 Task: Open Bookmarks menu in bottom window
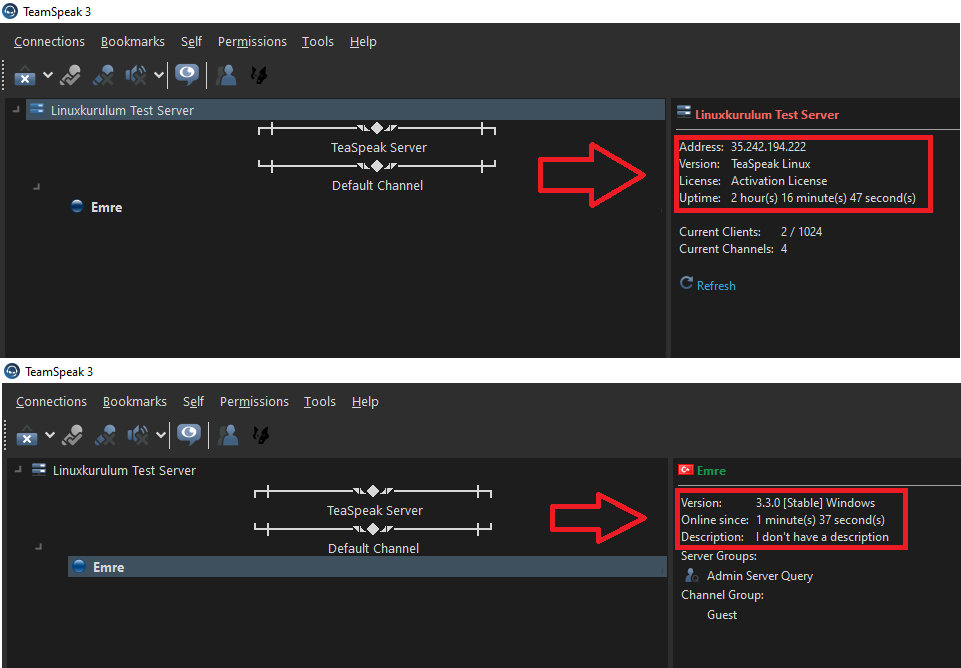135,401
